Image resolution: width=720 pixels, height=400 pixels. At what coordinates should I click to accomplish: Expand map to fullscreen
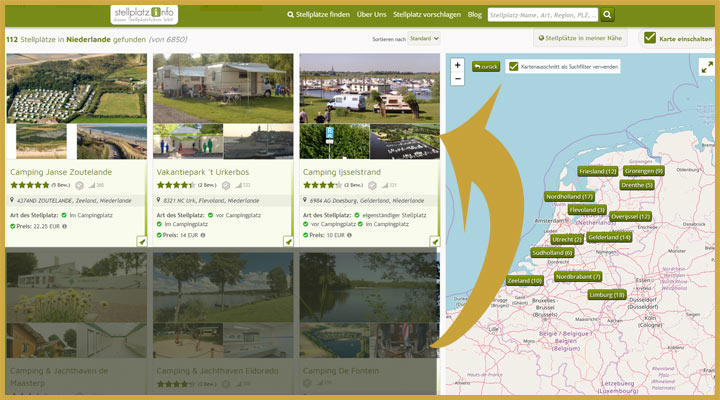pos(705,65)
